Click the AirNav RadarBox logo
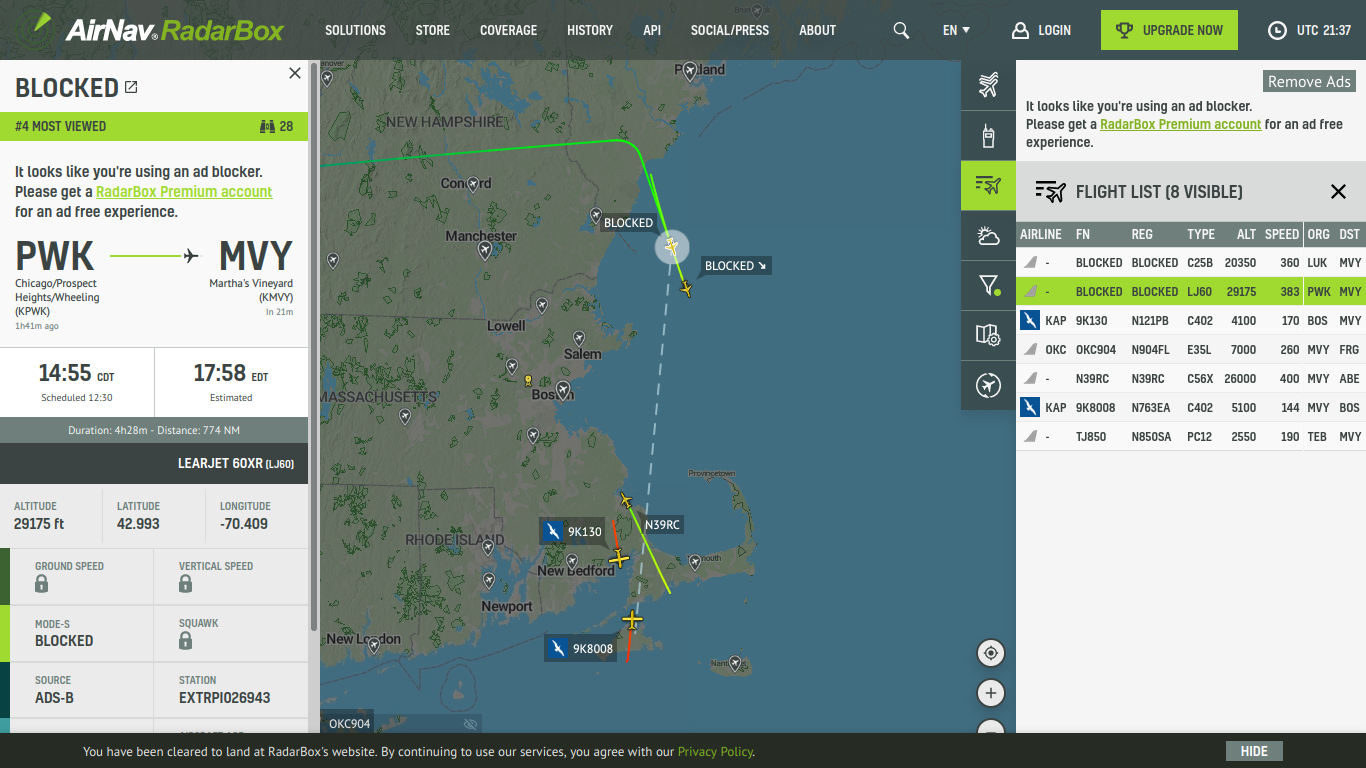The width and height of the screenshot is (1366, 768). point(158,29)
